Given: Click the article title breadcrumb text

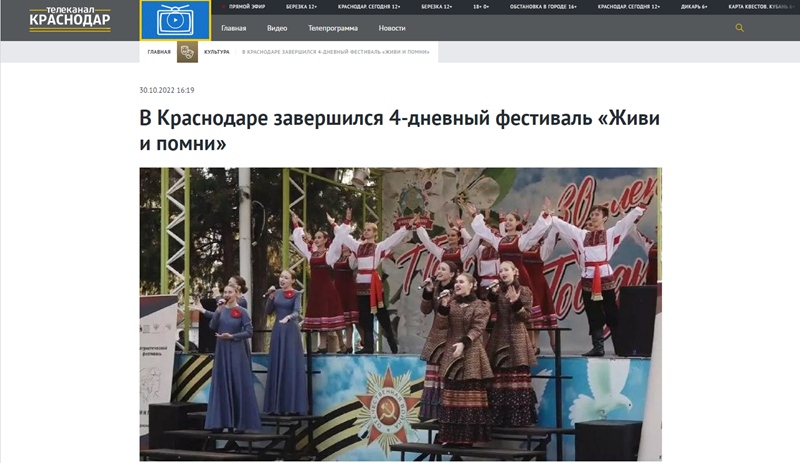Looking at the screenshot, I should click(x=336, y=52).
